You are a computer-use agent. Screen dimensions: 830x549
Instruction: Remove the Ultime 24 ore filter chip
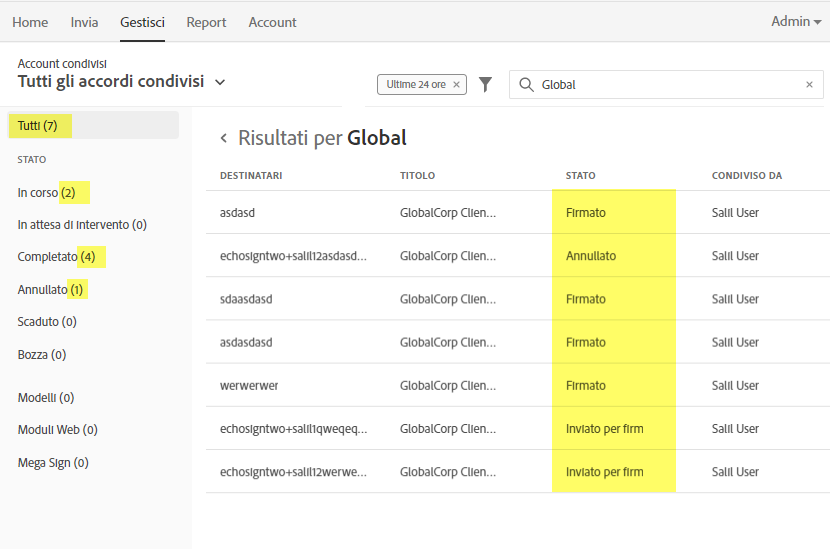point(457,85)
